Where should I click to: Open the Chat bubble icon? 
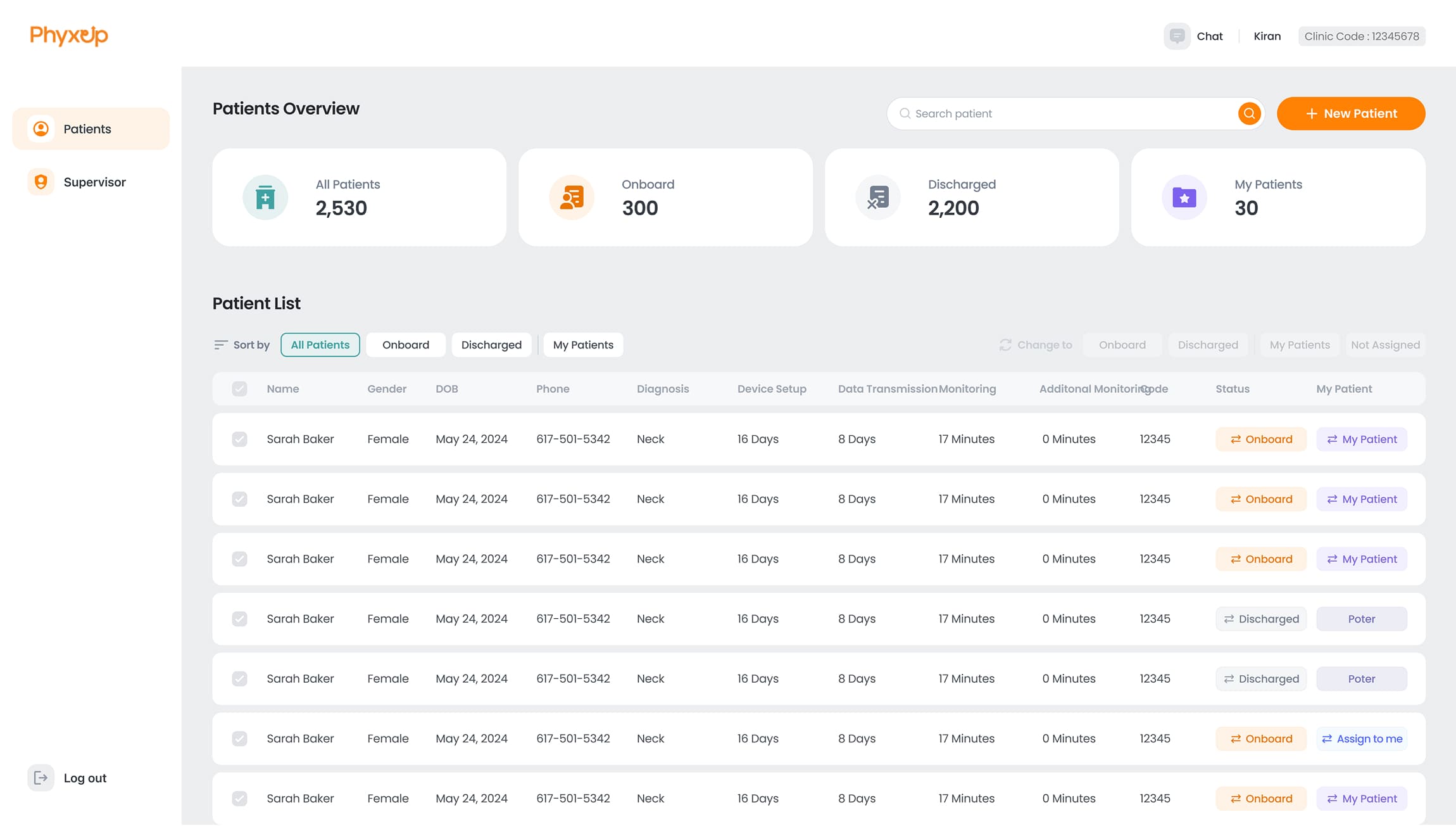click(1177, 36)
